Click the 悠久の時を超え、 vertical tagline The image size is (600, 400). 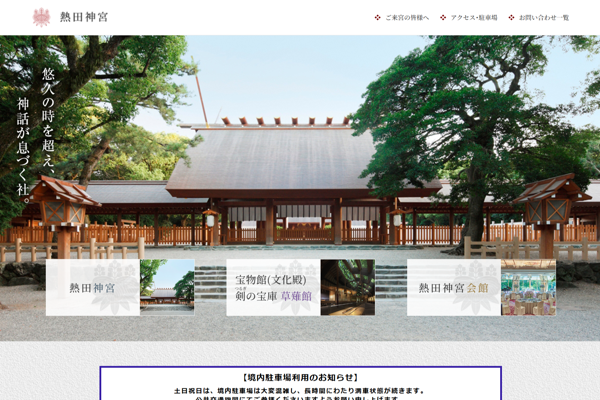(x=48, y=121)
